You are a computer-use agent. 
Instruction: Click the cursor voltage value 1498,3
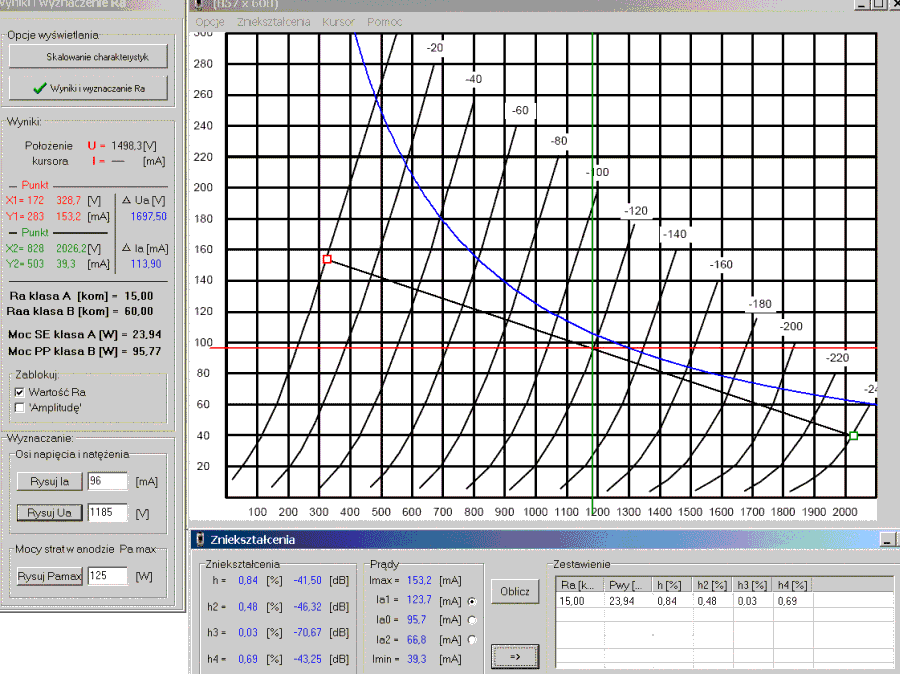pyautogui.click(x=125, y=146)
